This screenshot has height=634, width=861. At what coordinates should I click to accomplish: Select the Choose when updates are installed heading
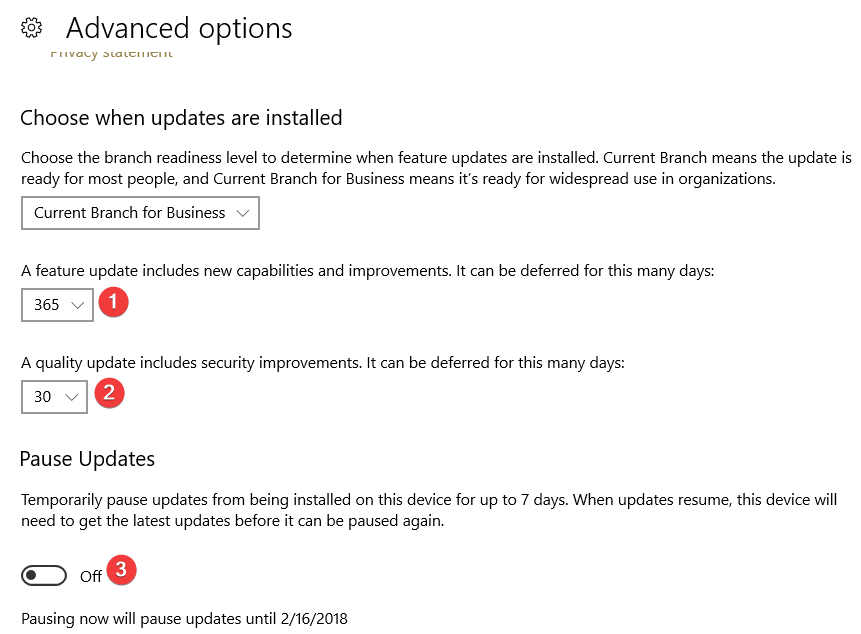click(x=181, y=118)
